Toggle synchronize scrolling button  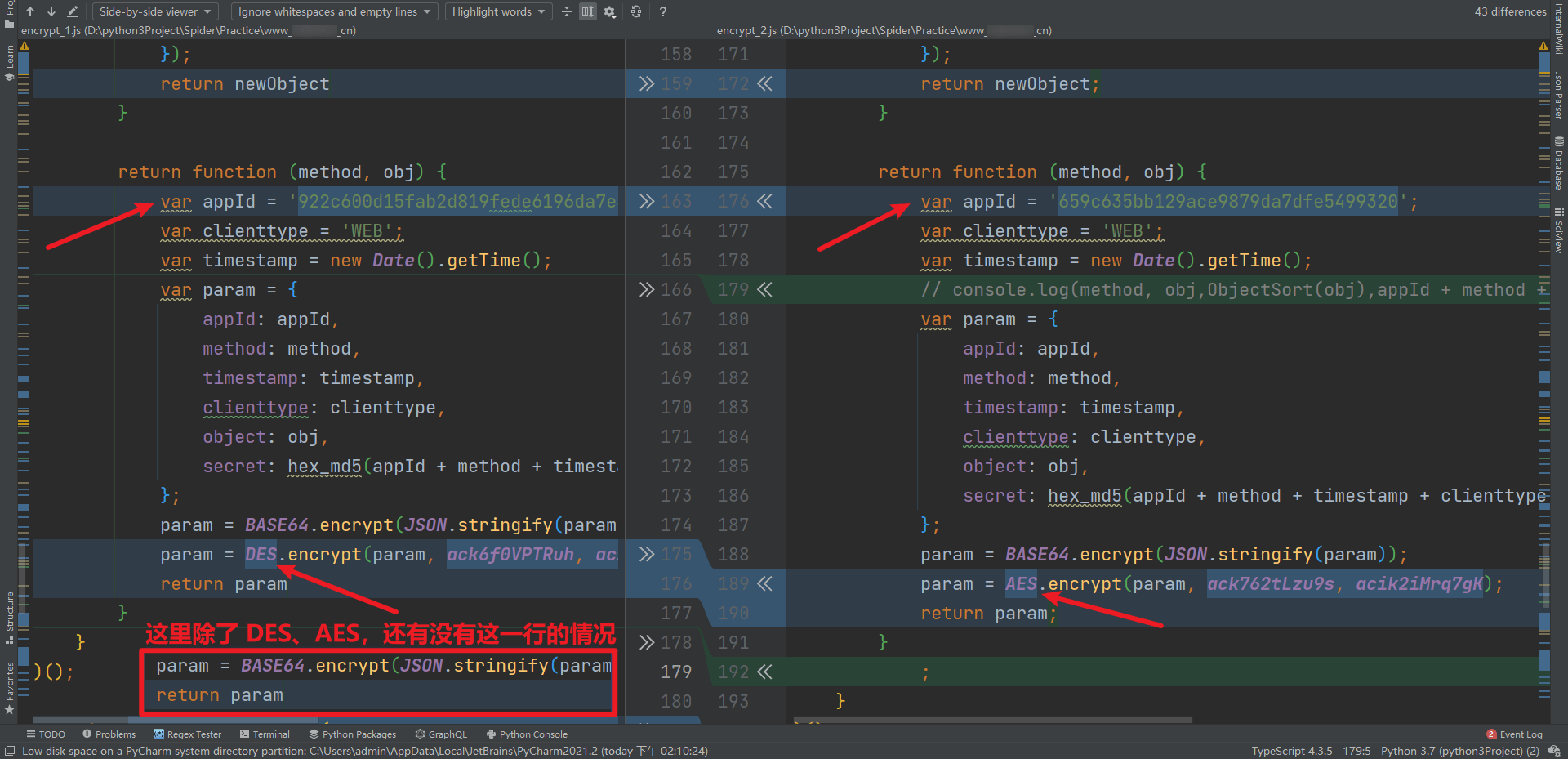coord(588,11)
